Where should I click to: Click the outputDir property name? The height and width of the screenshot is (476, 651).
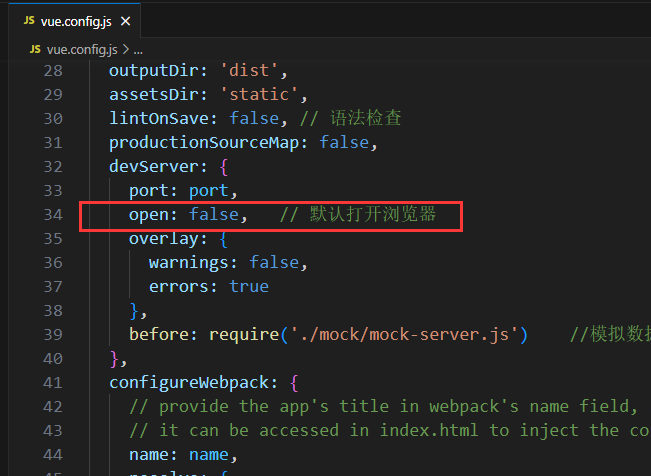coord(154,71)
